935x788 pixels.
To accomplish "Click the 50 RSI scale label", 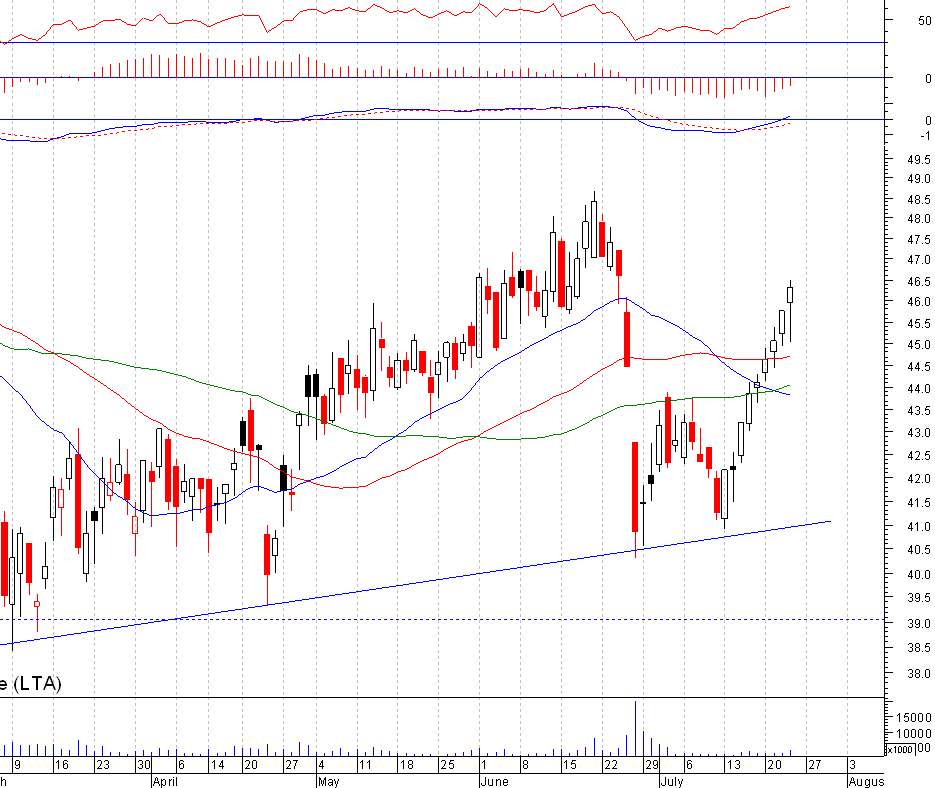I will (x=924, y=21).
